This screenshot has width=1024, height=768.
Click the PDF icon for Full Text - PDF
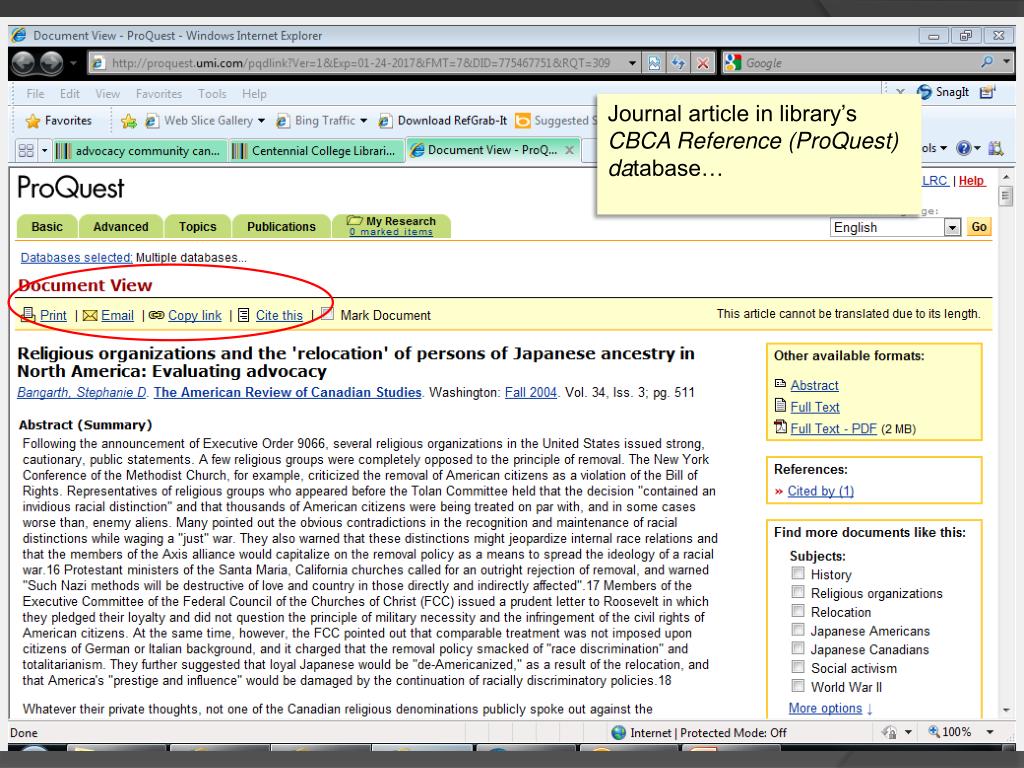780,427
